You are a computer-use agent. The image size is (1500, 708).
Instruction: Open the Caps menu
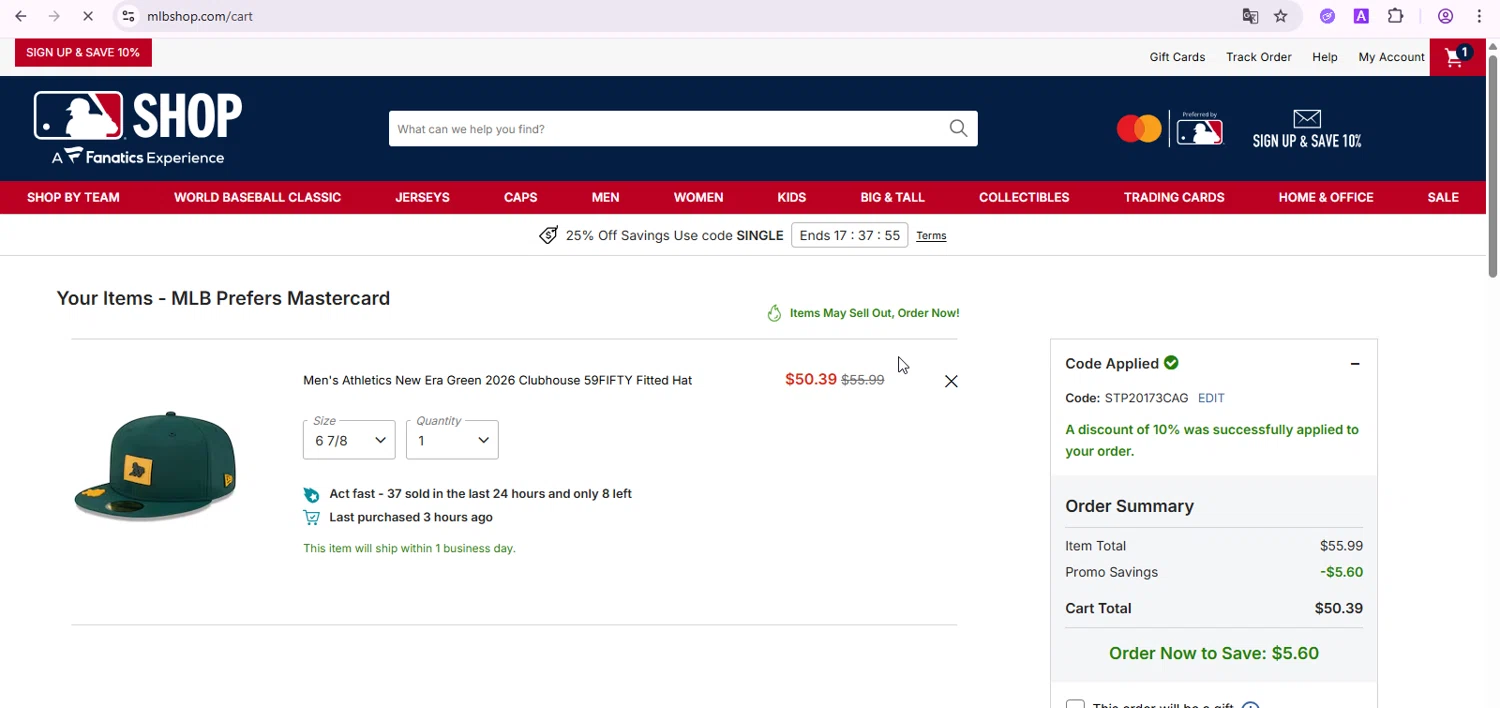(520, 197)
